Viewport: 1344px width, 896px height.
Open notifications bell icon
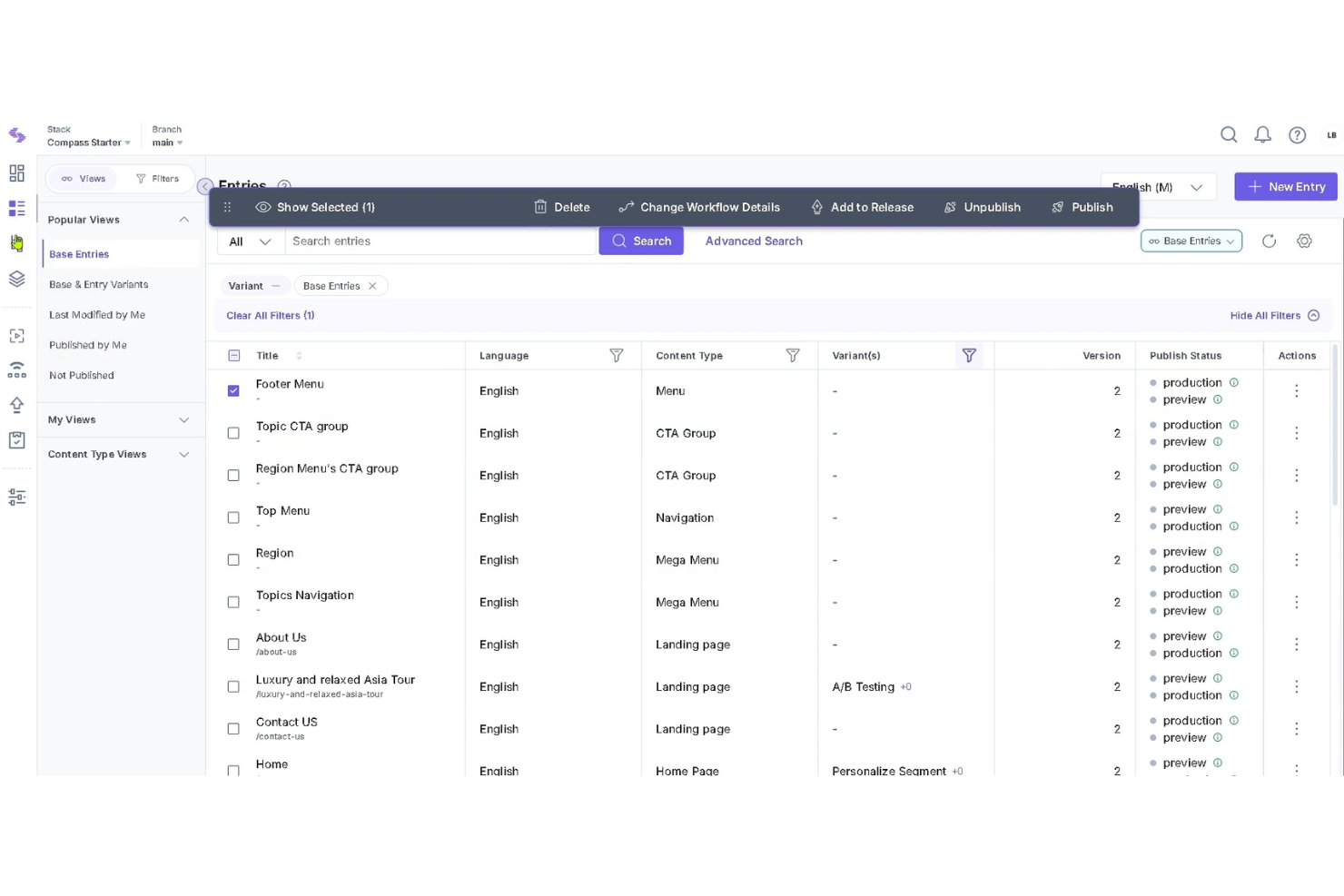[x=1263, y=135]
